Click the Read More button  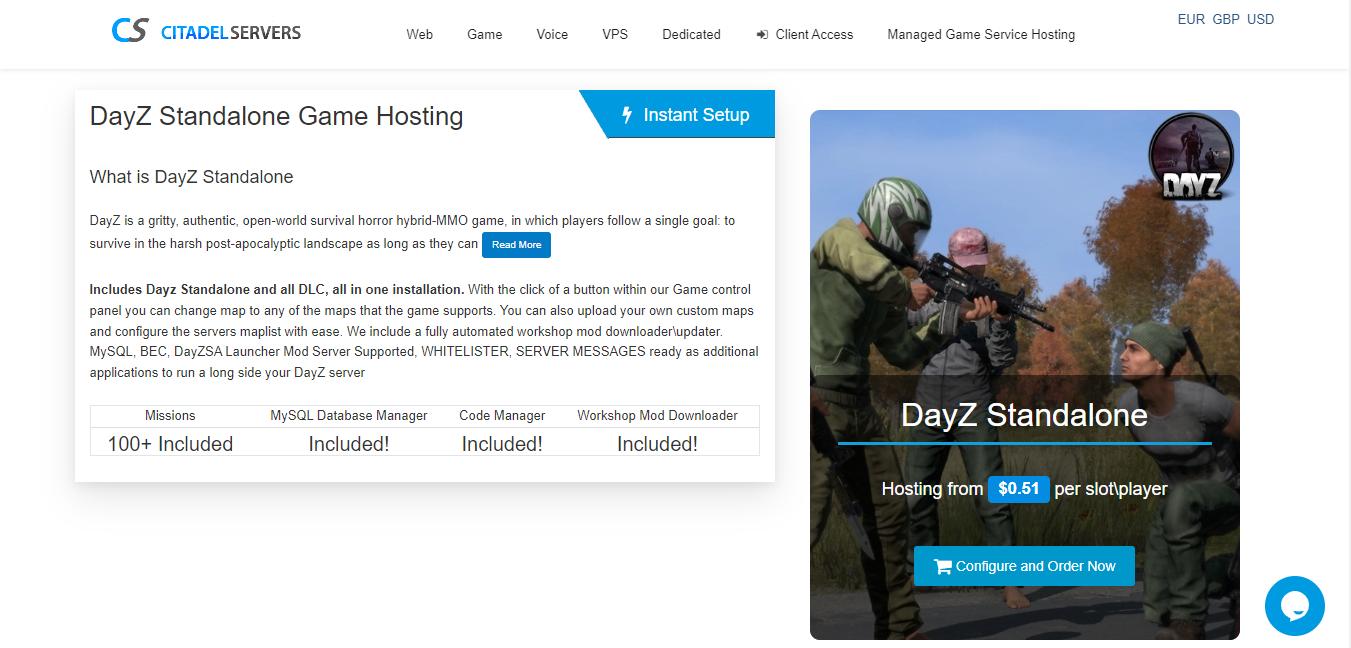516,245
